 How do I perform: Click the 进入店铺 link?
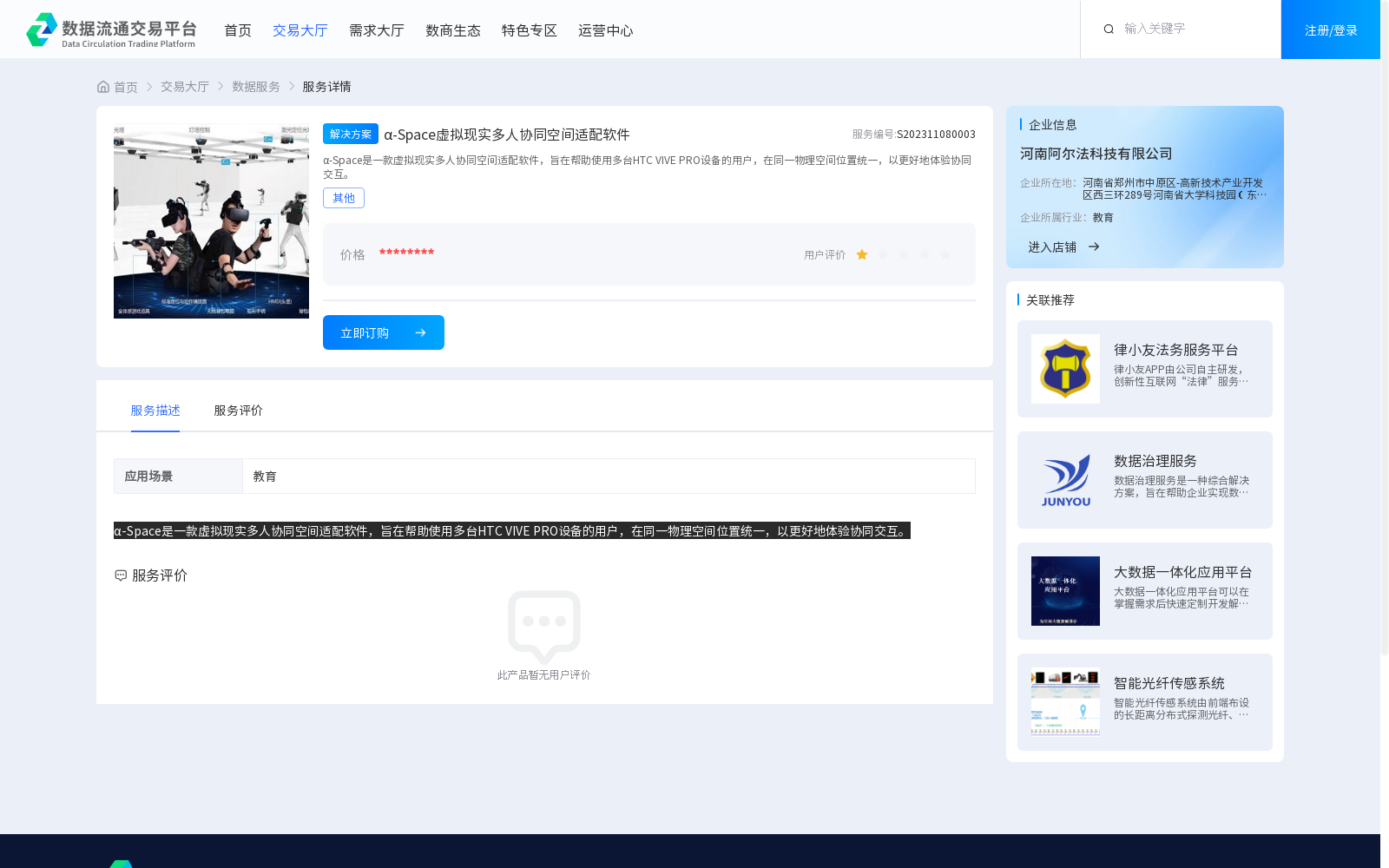tap(1052, 247)
